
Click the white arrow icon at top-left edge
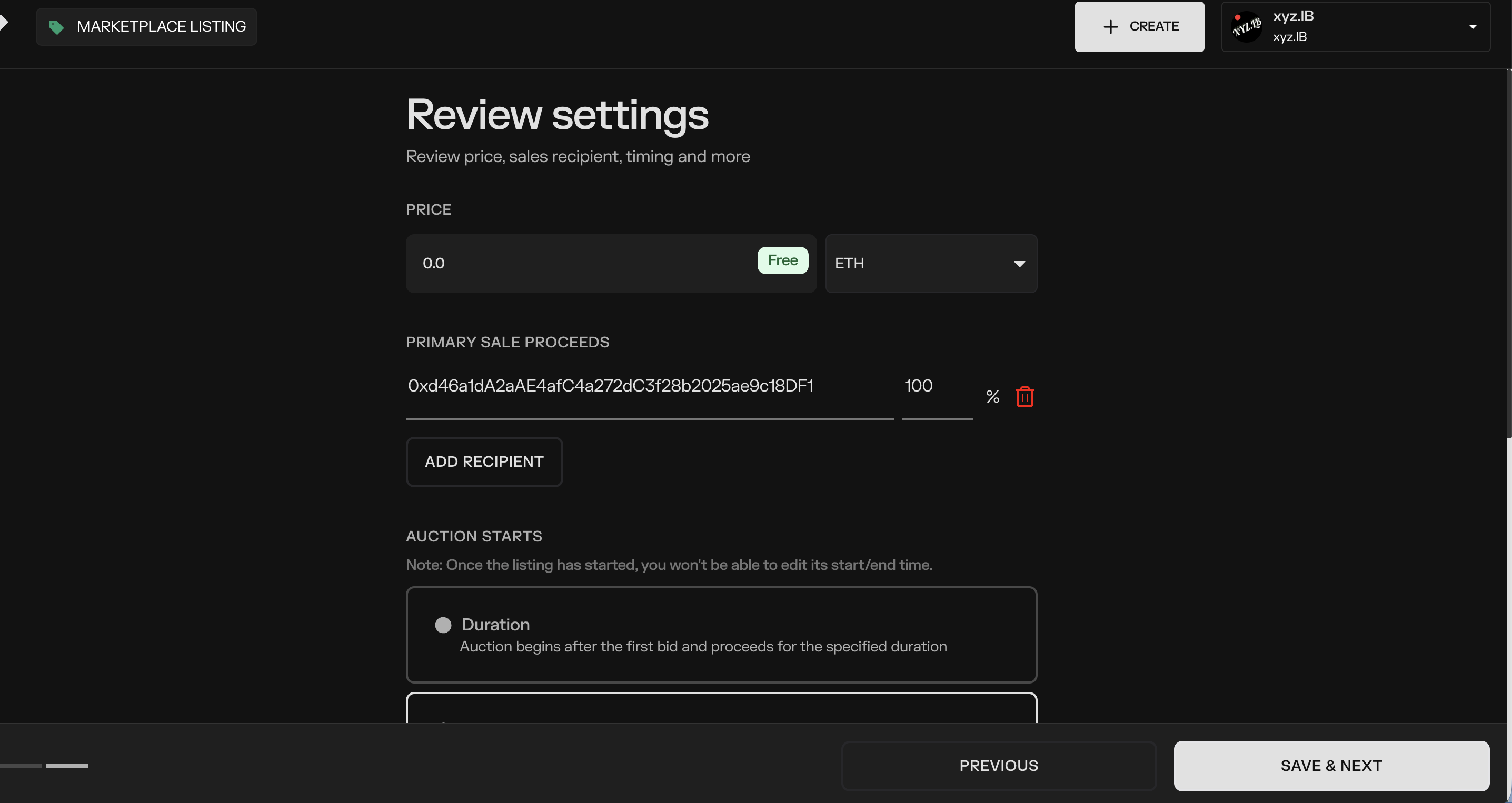[4, 23]
